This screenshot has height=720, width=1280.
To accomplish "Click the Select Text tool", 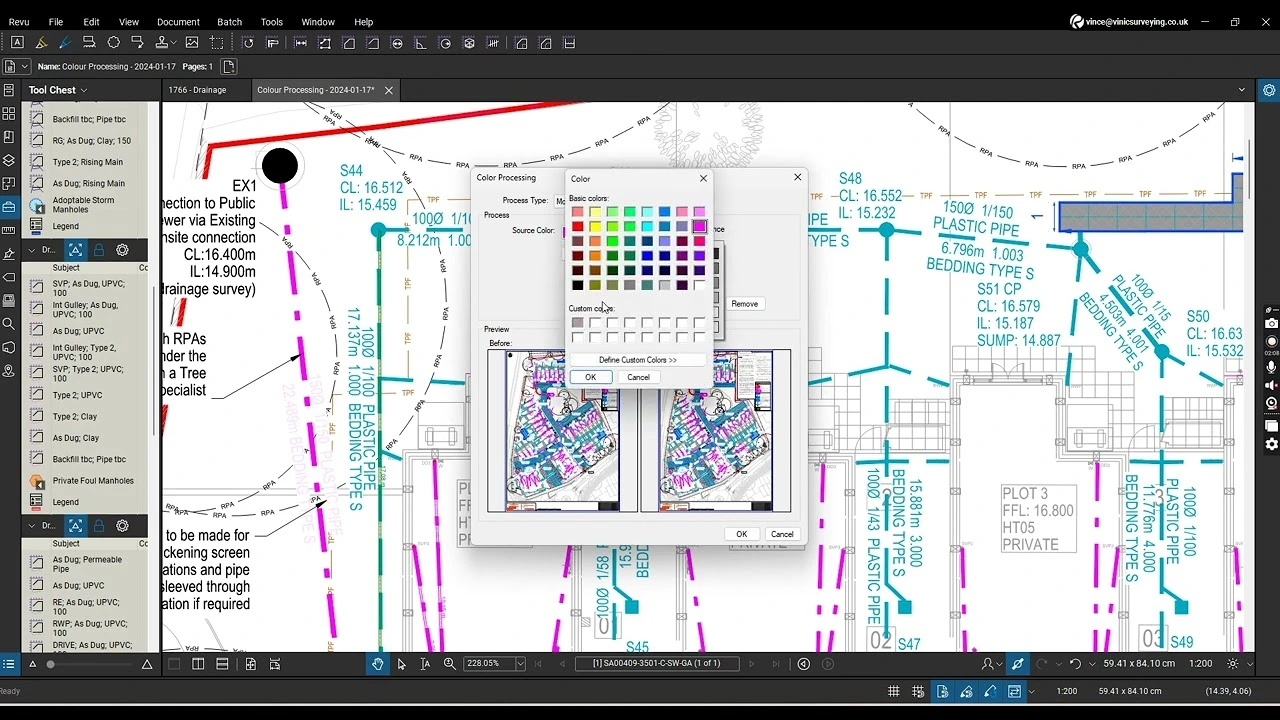I will coord(425,664).
